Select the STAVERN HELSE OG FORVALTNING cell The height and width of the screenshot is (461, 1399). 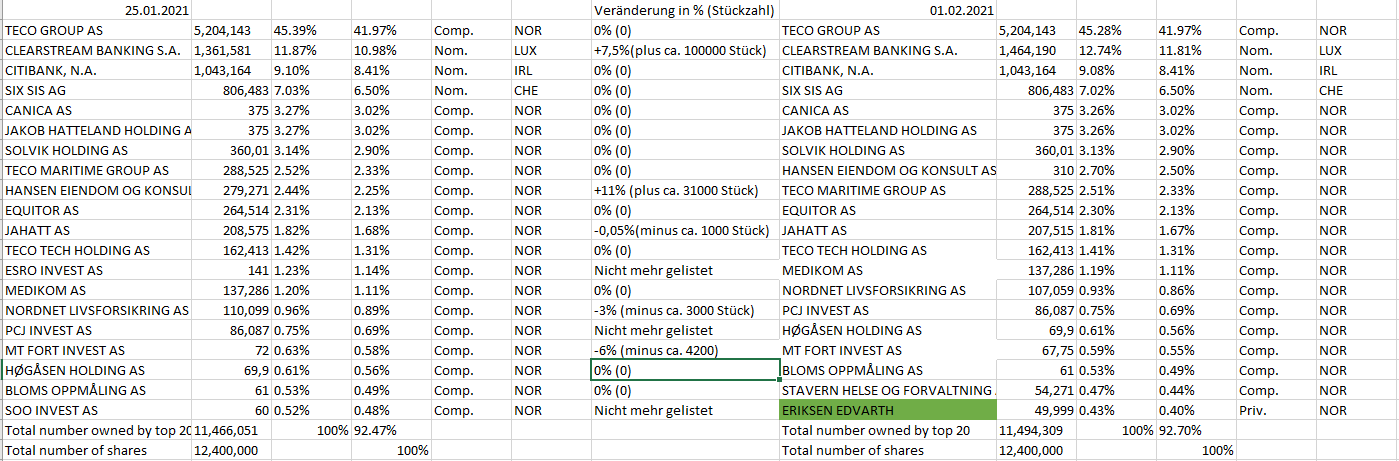(x=888, y=391)
